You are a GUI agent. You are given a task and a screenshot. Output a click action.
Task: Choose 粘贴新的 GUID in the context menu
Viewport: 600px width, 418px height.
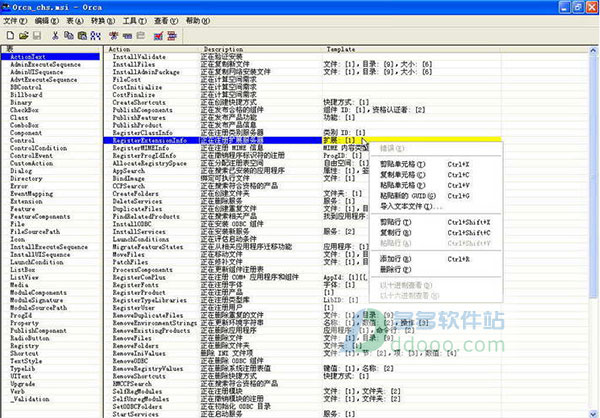435,196
